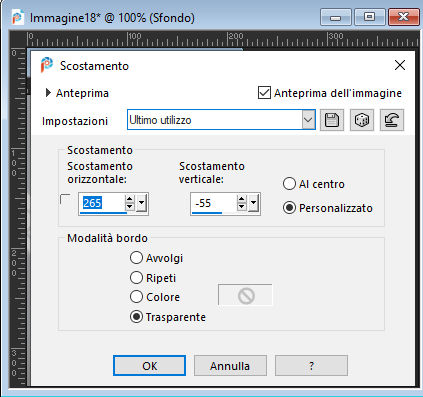The width and height of the screenshot is (423, 397).
Task: Maximize the Immagine18 image window
Action: tap(369, 17)
